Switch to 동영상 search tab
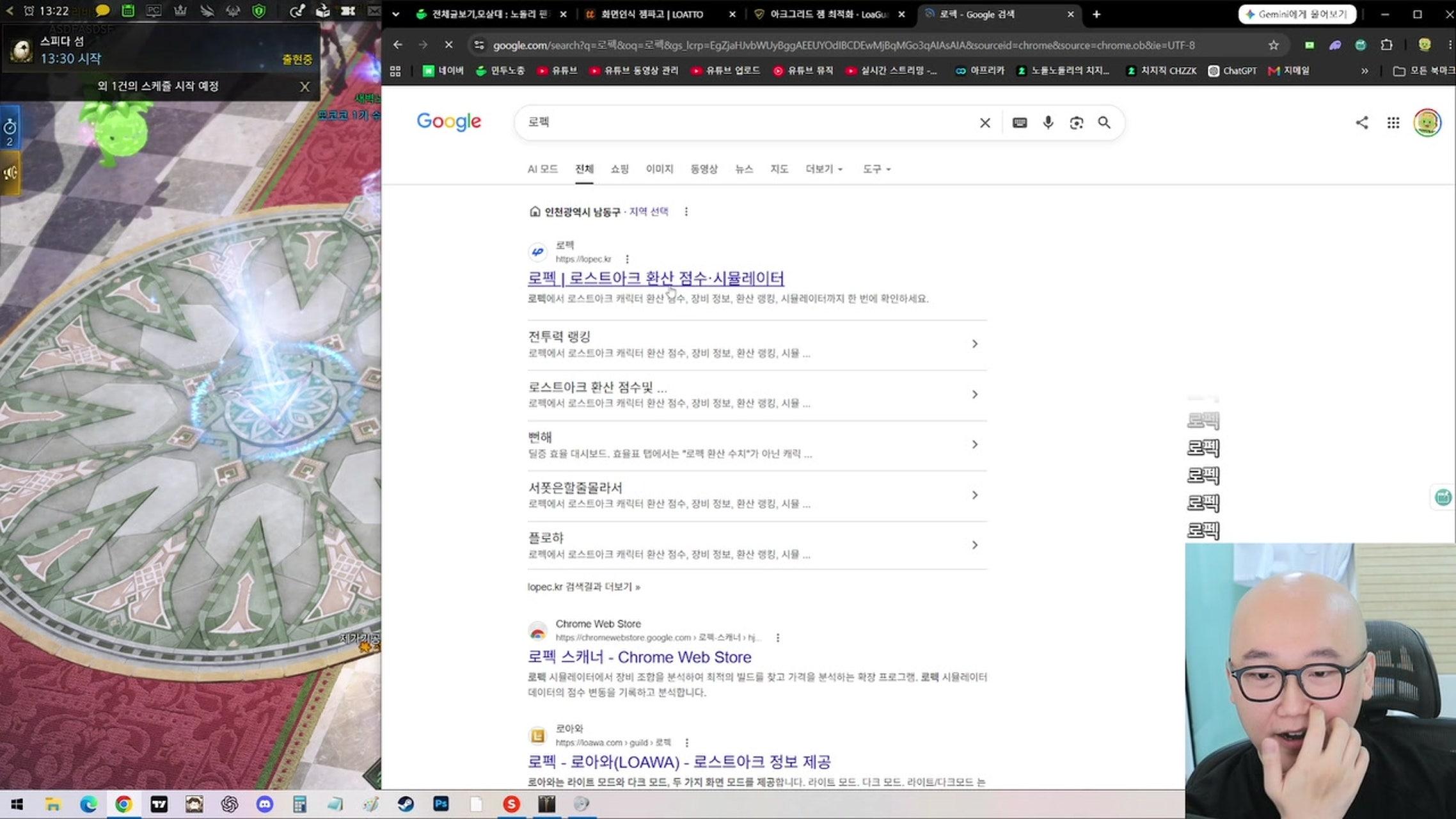1456x819 pixels. 704,169
